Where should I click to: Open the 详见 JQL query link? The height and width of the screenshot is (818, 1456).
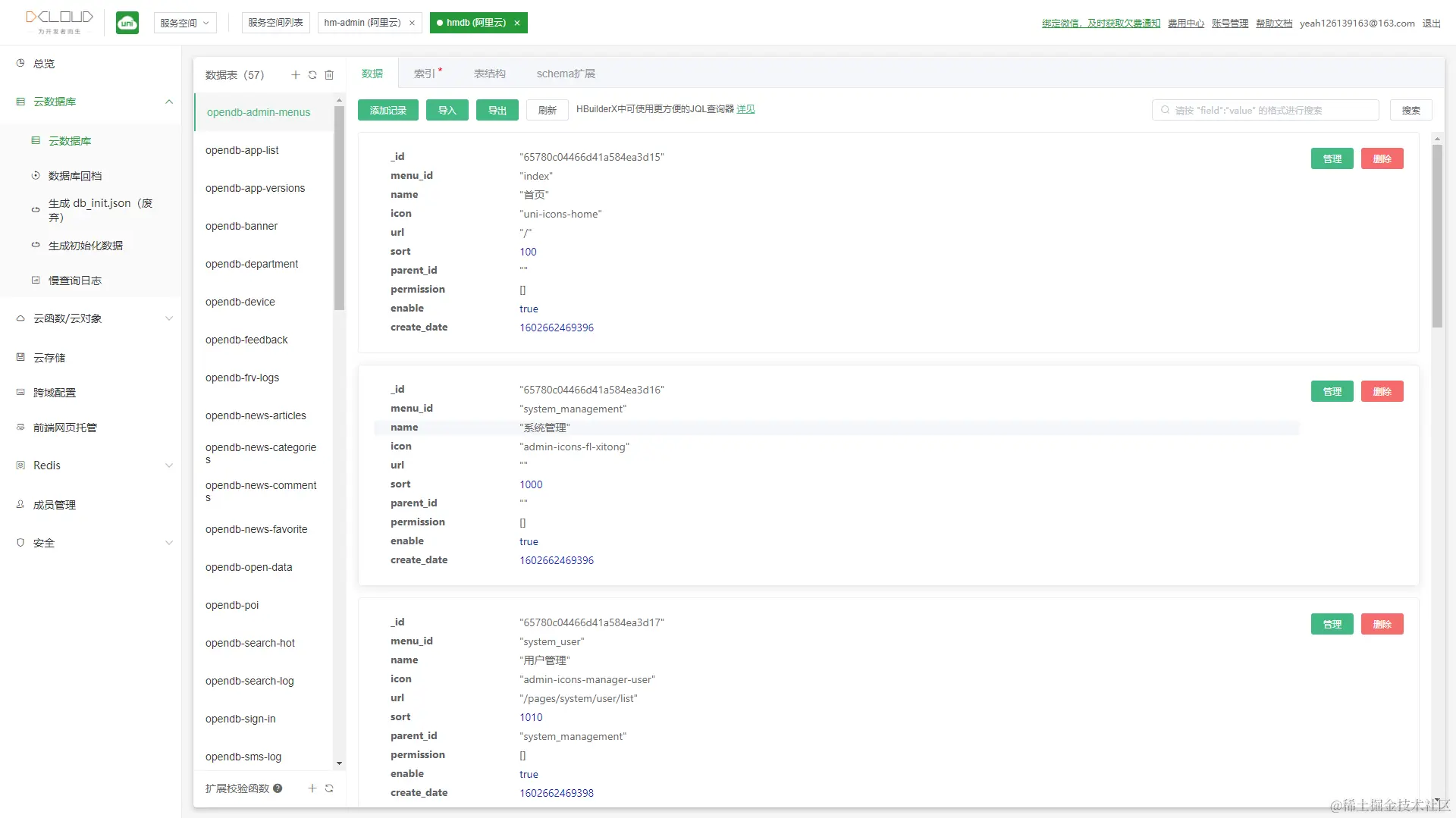(745, 109)
